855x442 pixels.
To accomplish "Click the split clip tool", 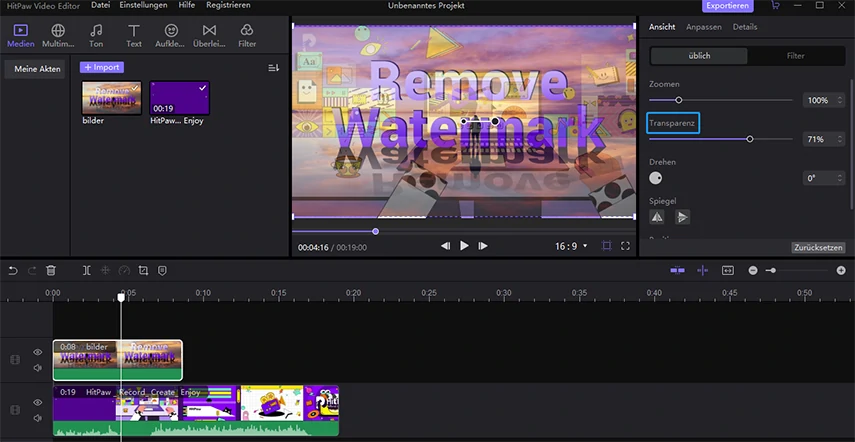I will [87, 270].
